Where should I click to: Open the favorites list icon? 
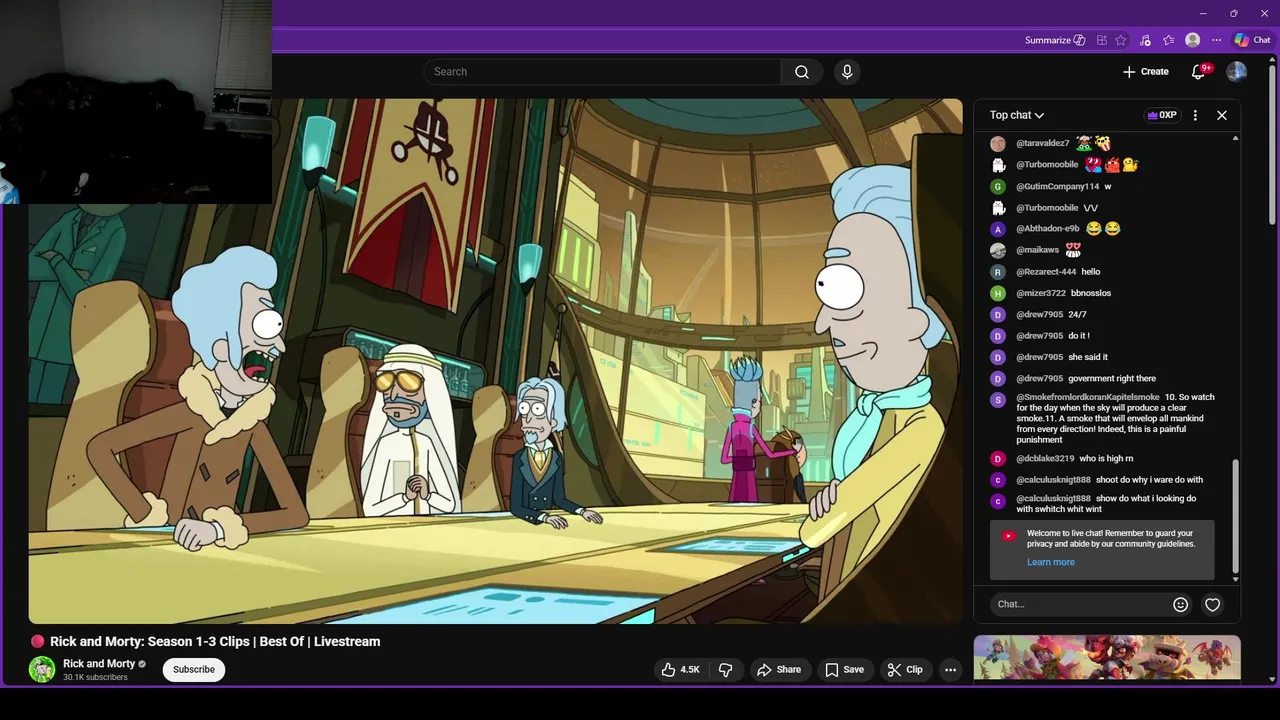pos(1168,40)
